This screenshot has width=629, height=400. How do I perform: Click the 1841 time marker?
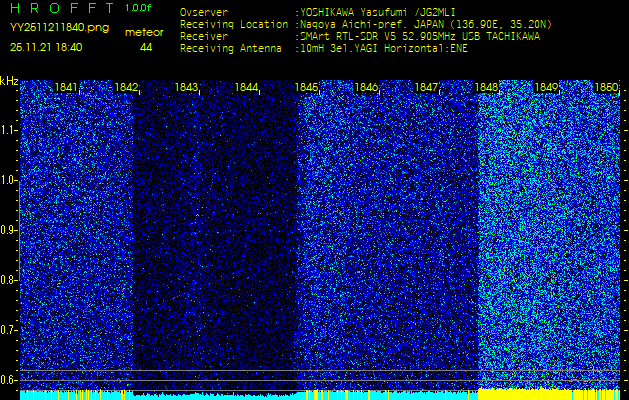pyautogui.click(x=66, y=87)
